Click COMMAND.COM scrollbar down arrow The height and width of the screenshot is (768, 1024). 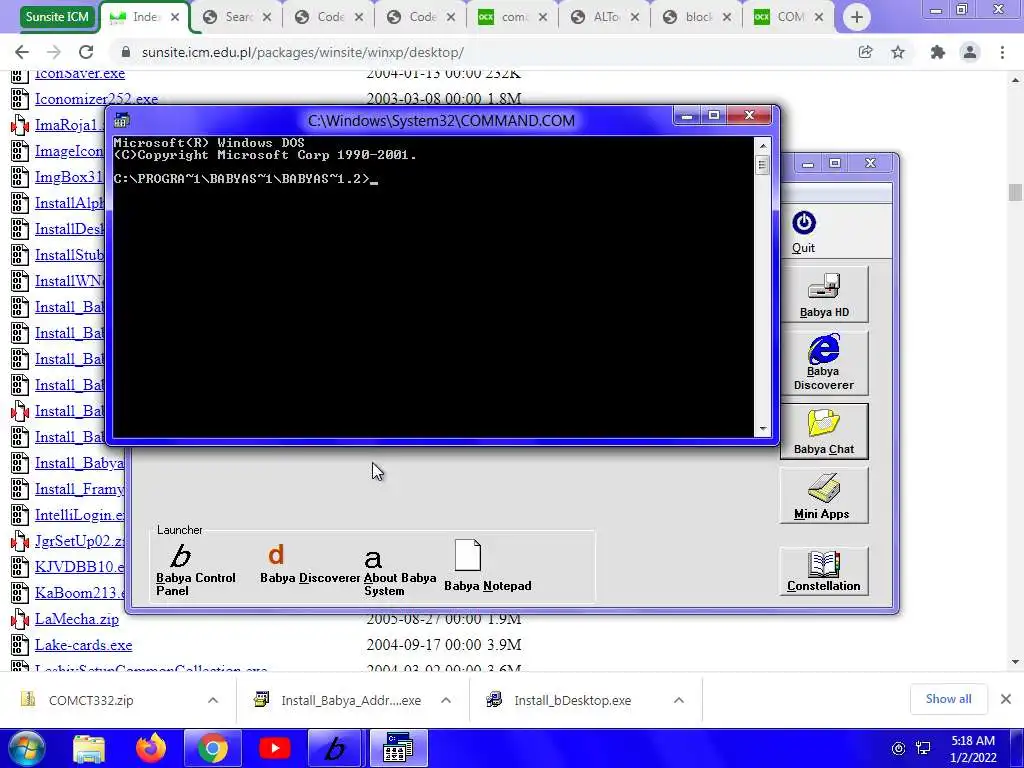point(762,429)
